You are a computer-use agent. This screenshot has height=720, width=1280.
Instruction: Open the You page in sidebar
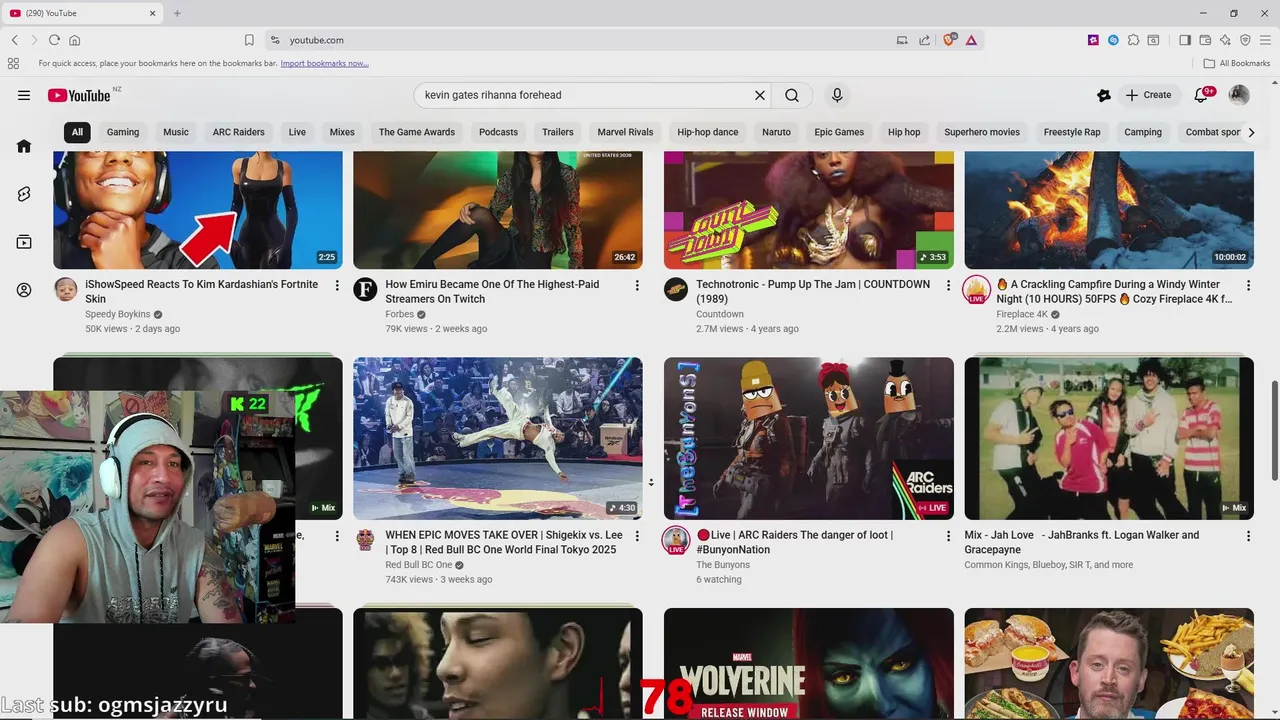click(x=24, y=290)
